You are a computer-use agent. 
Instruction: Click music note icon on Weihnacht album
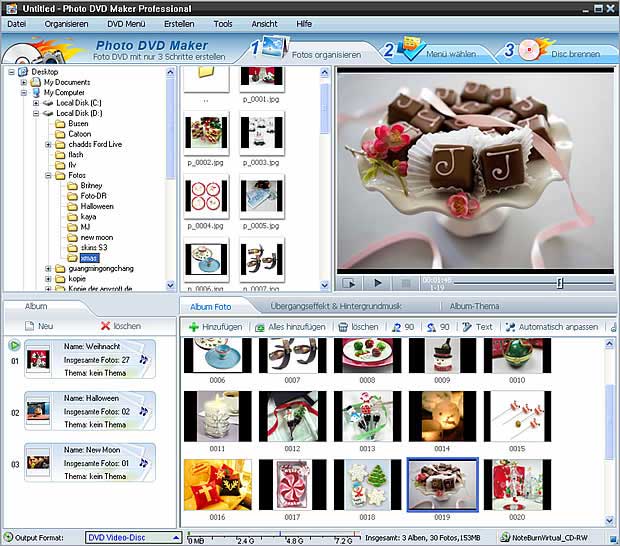144,359
